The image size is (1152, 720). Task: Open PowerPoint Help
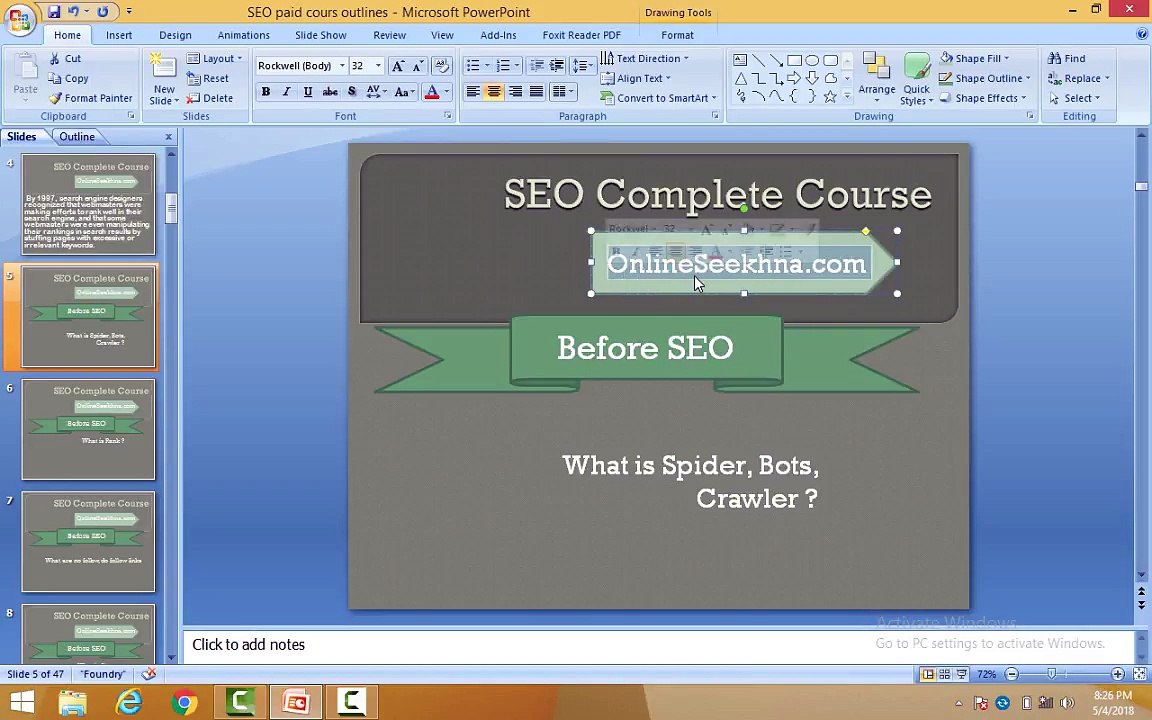[x=1141, y=34]
